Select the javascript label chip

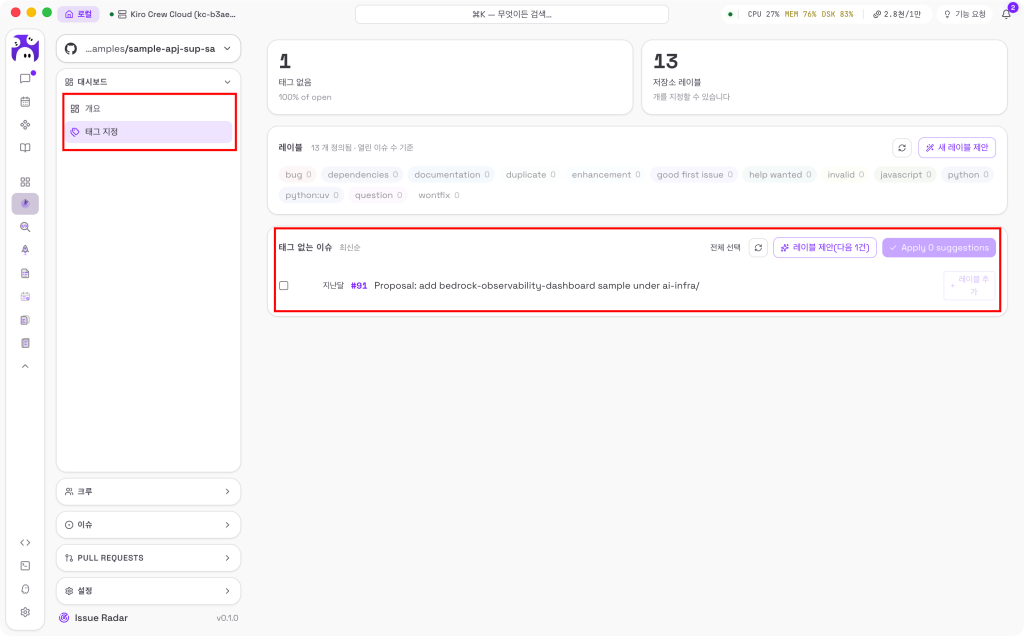(x=905, y=174)
